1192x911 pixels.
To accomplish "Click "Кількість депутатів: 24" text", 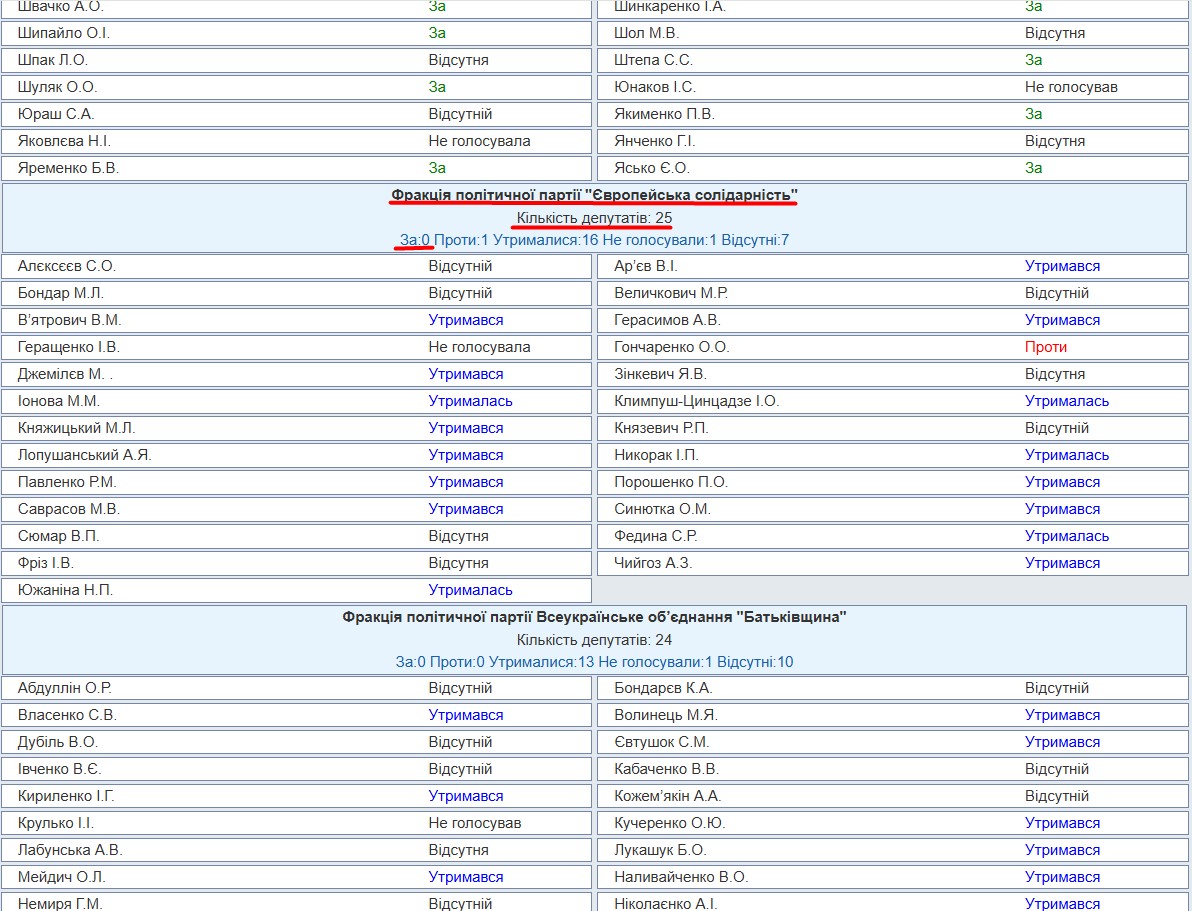I will (594, 640).
